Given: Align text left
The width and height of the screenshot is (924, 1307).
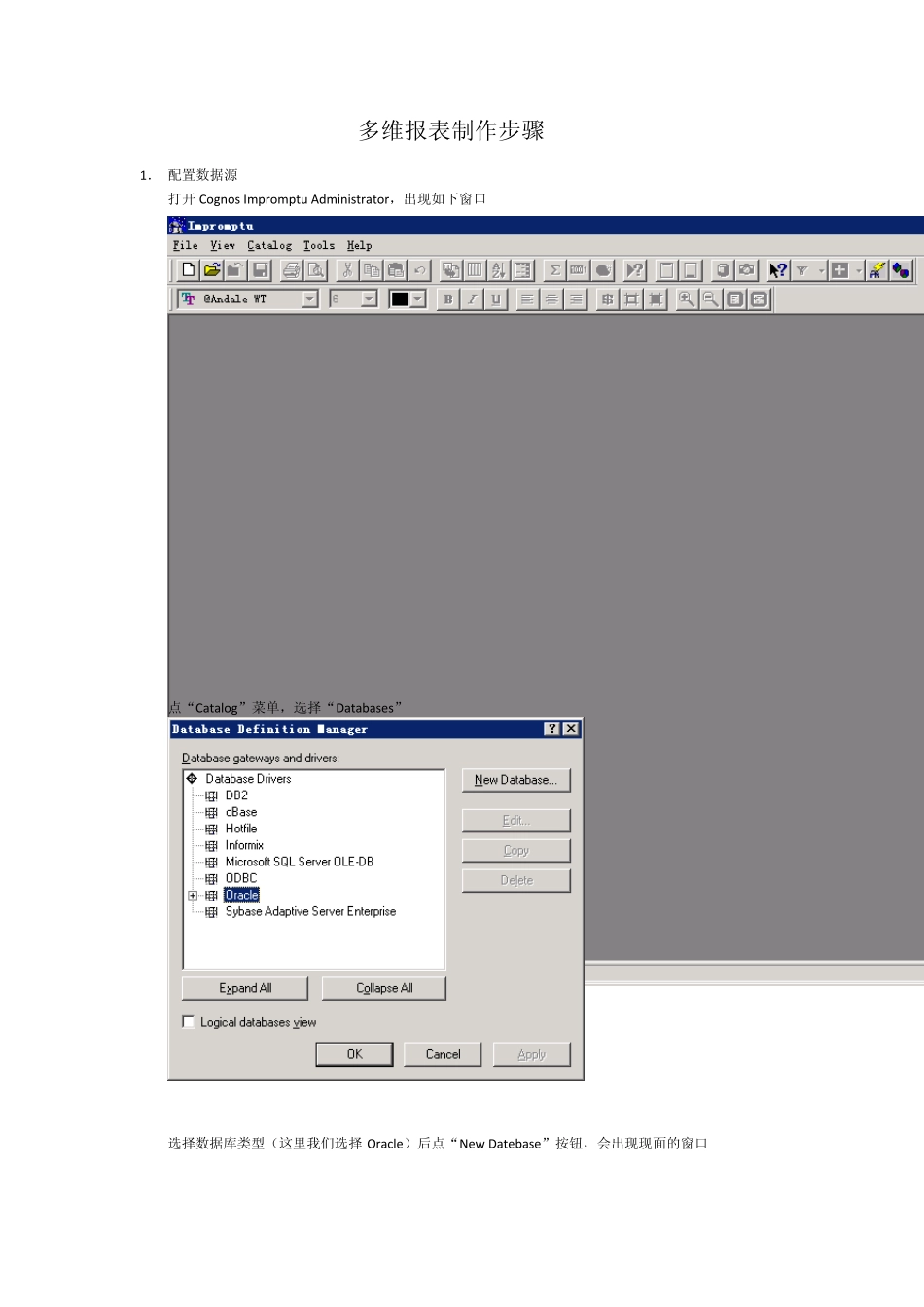Looking at the screenshot, I should point(527,300).
